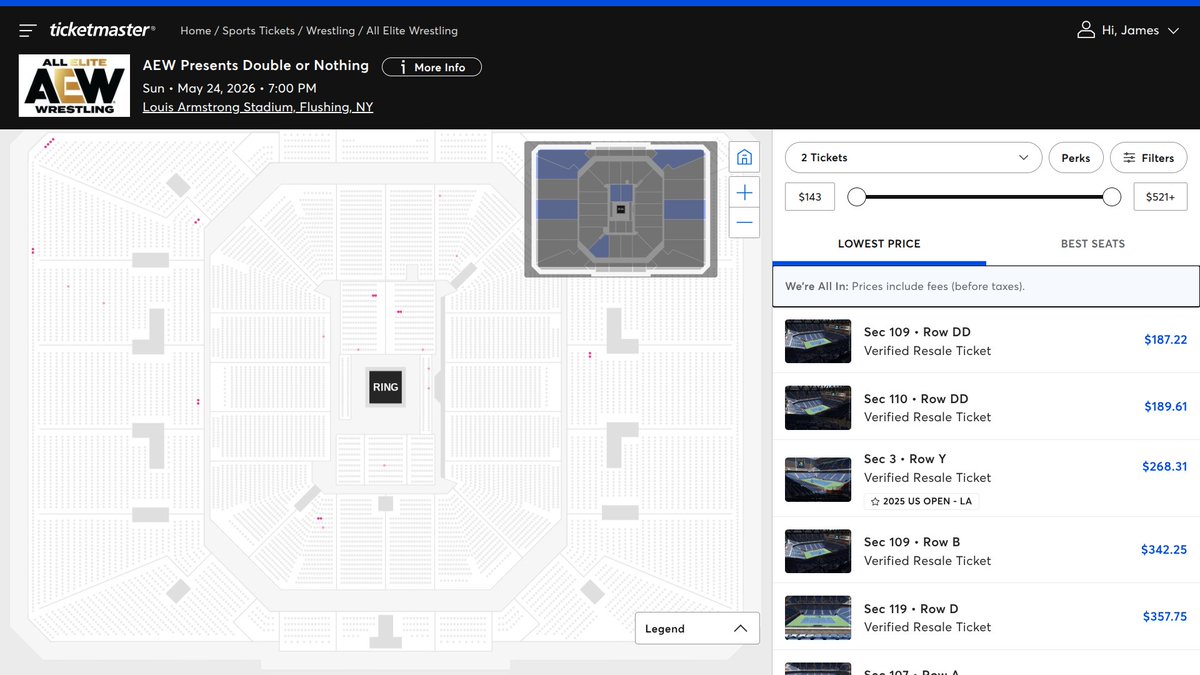1200x675 pixels.
Task: Open the hamburger navigation menu
Action: [x=28, y=31]
